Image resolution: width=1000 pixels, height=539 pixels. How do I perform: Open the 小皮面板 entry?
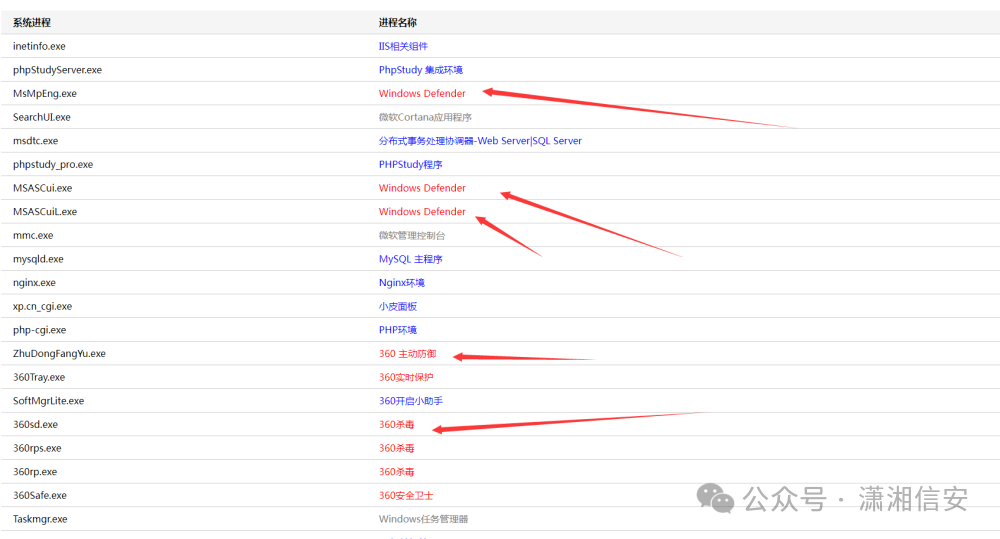[x=398, y=306]
